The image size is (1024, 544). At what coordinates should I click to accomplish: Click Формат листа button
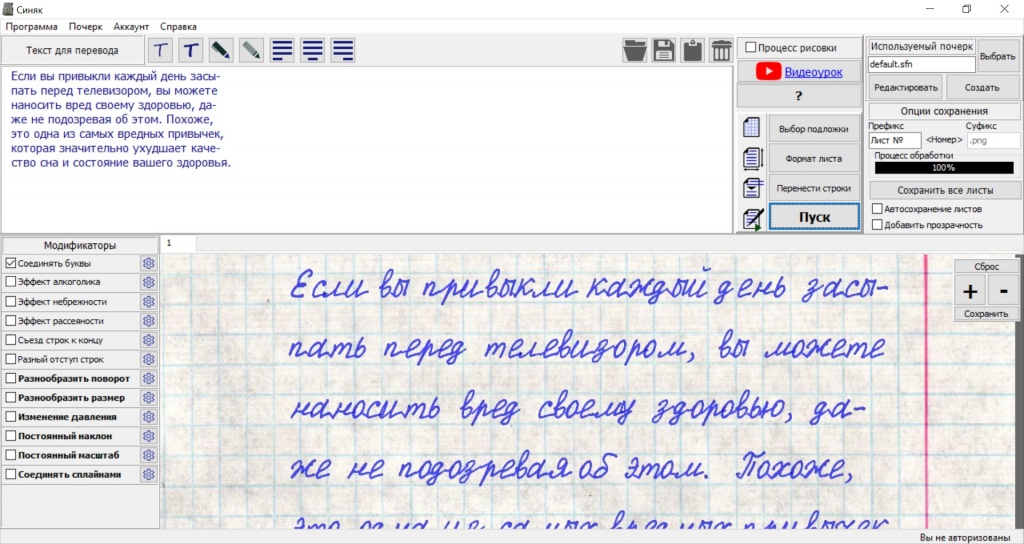[x=814, y=159]
